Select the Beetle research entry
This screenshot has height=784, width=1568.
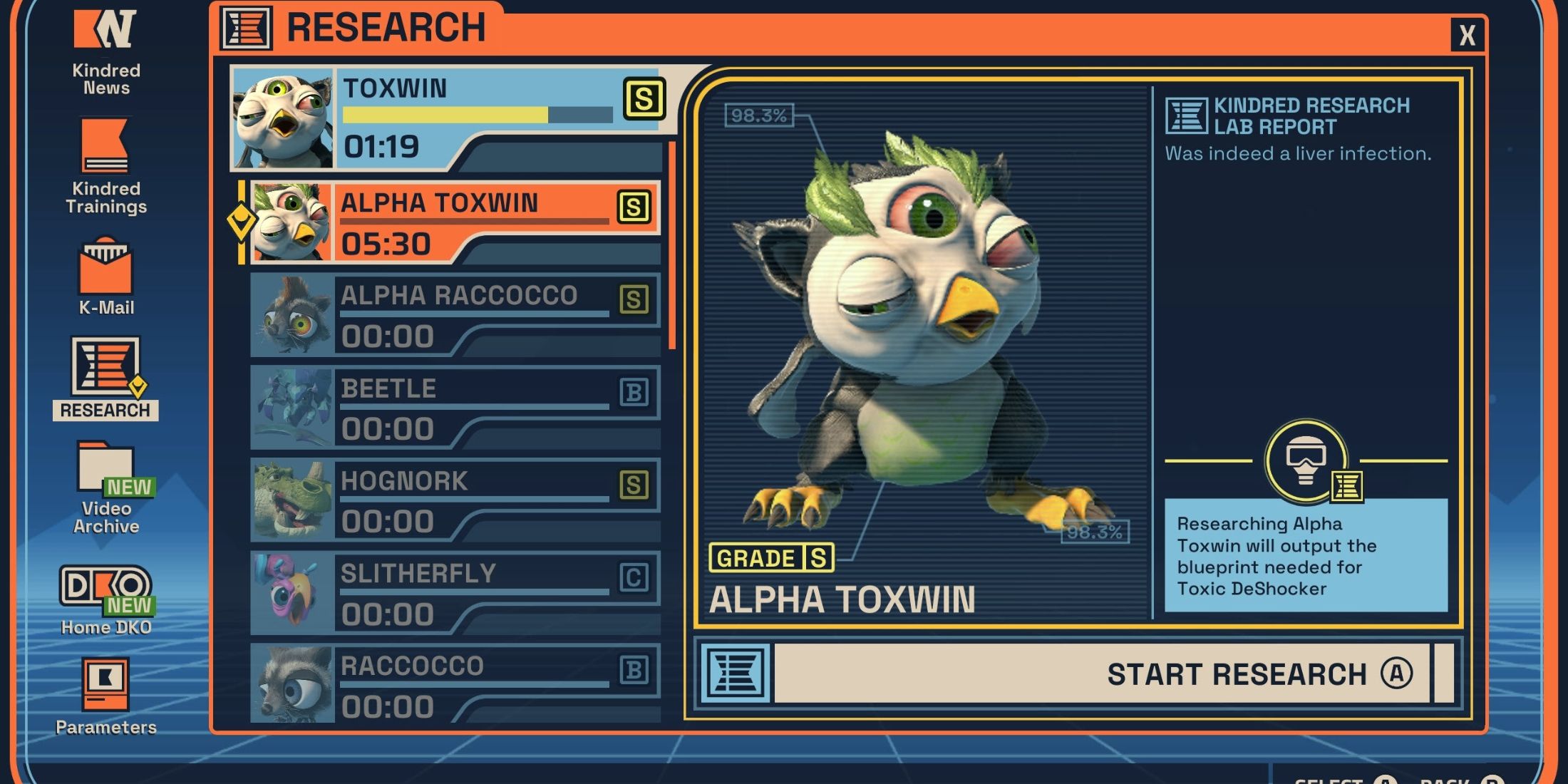point(455,407)
